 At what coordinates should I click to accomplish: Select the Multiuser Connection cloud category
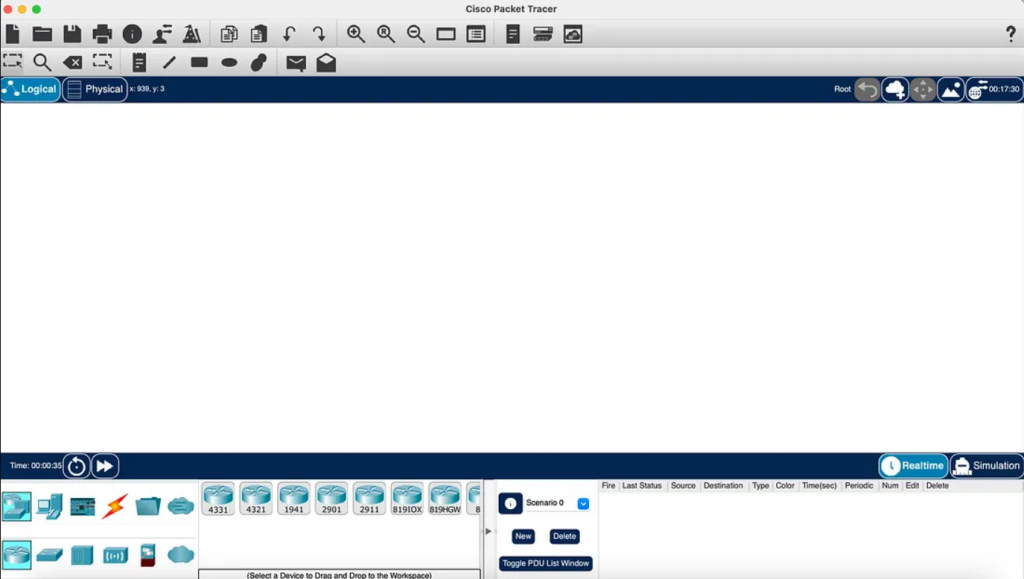pyautogui.click(x=181, y=507)
